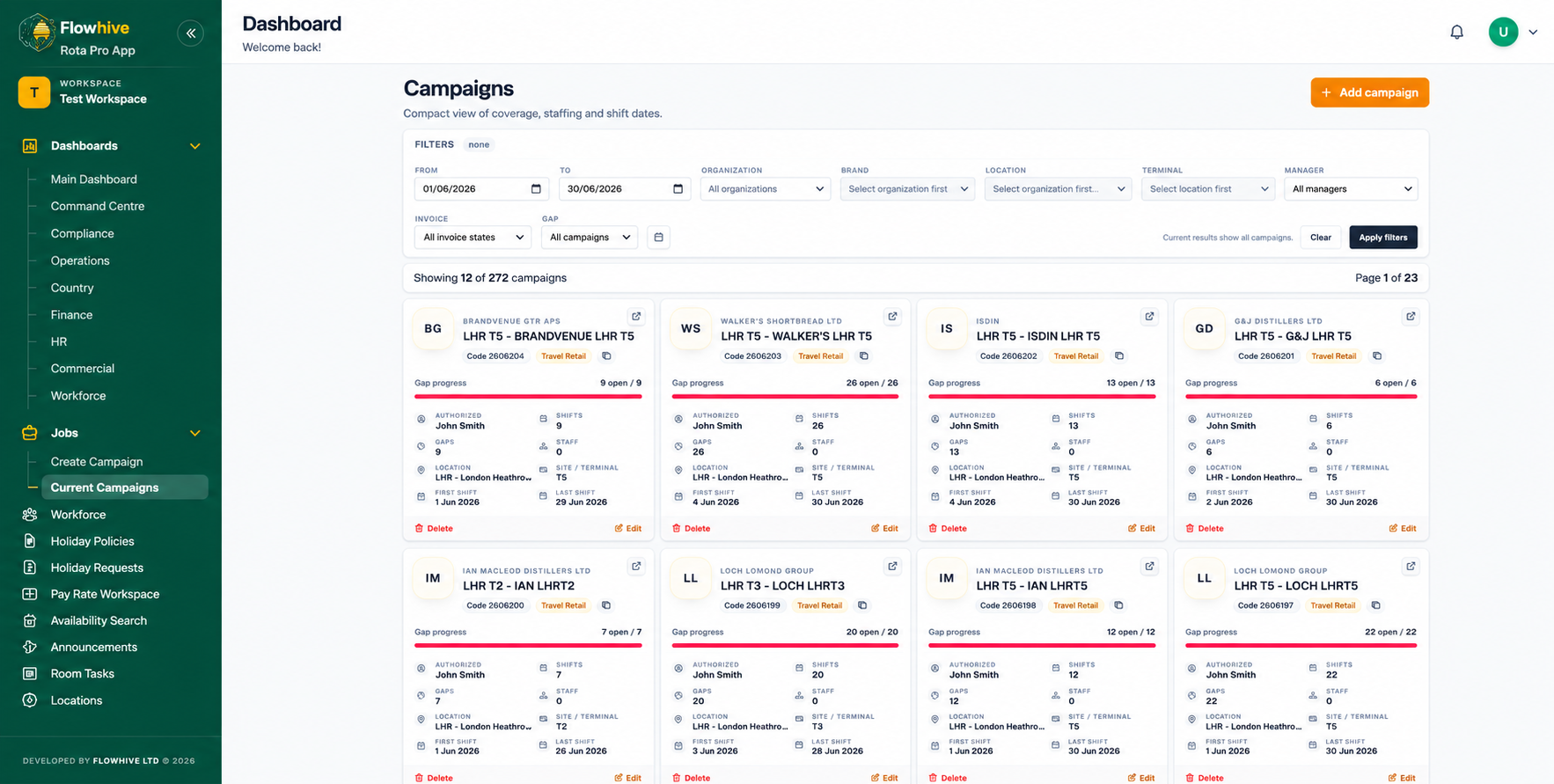Click G&J LHR T5 gap progress bar
The width and height of the screenshot is (1554, 784).
(x=1301, y=397)
